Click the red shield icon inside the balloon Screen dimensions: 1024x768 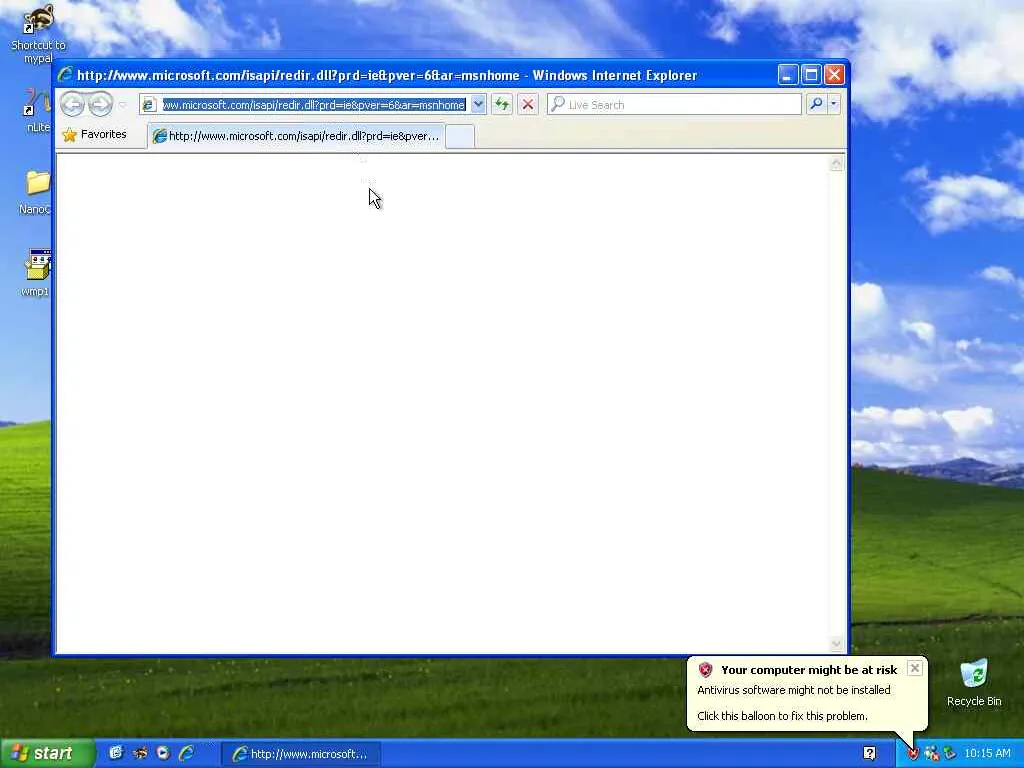[x=705, y=669]
